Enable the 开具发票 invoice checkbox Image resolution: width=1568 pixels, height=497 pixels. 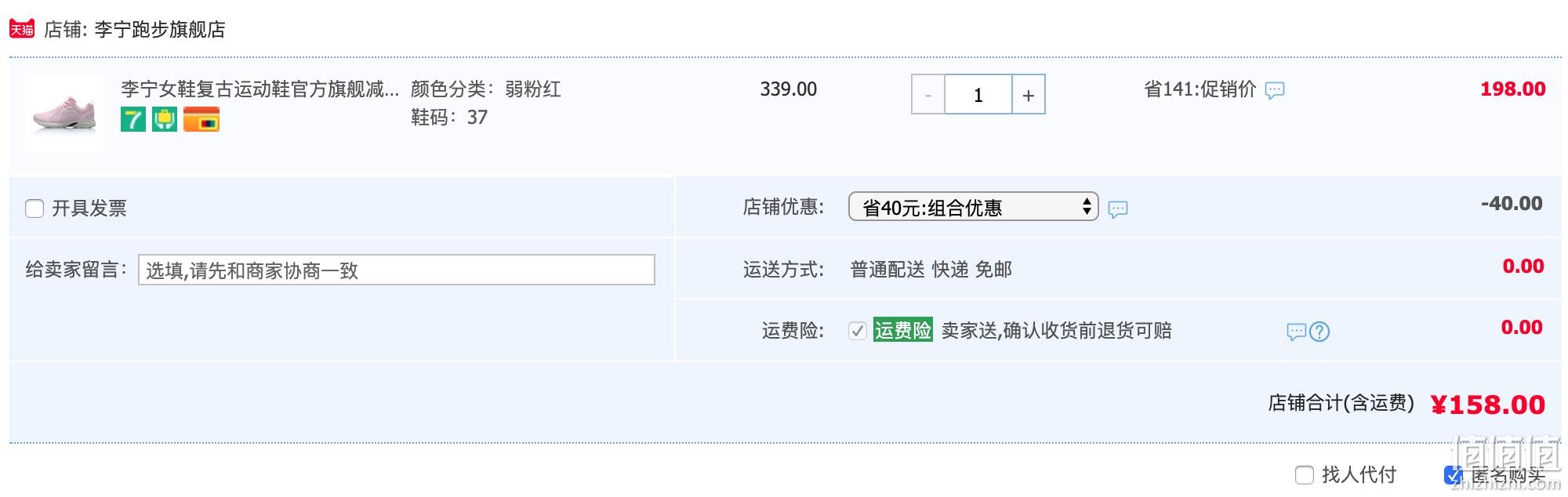[34, 209]
